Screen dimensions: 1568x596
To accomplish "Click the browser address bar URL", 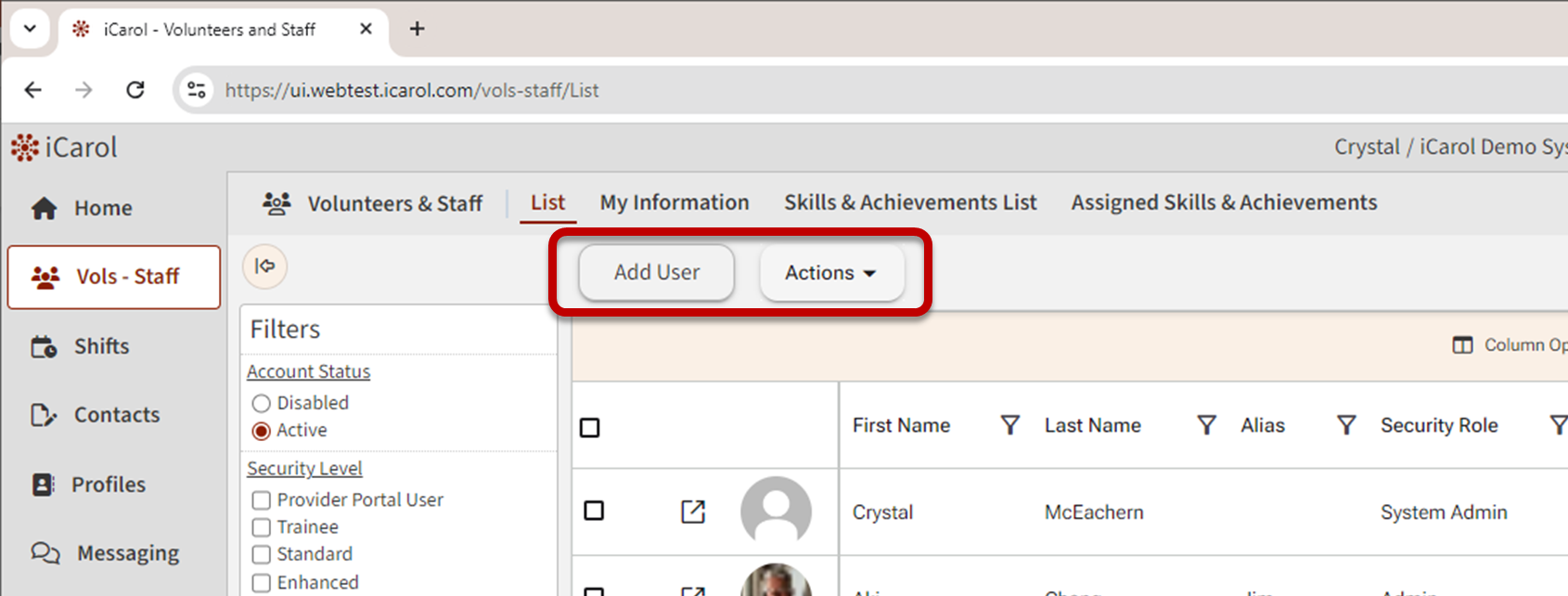I will [412, 90].
